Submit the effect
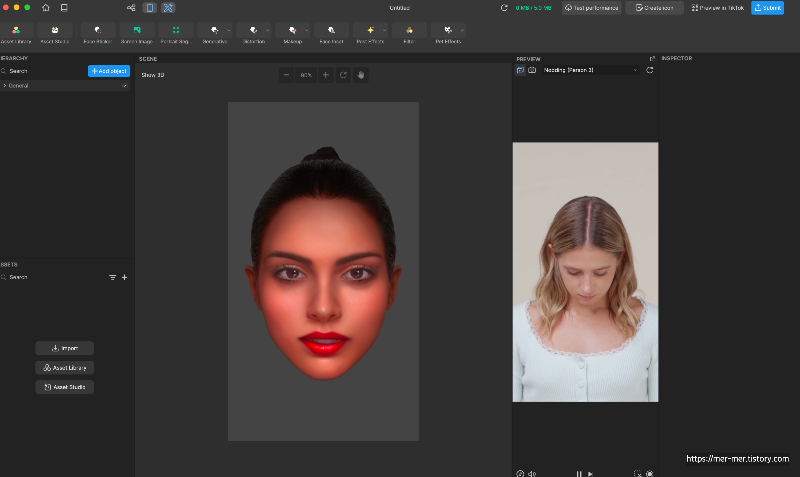 pos(767,8)
